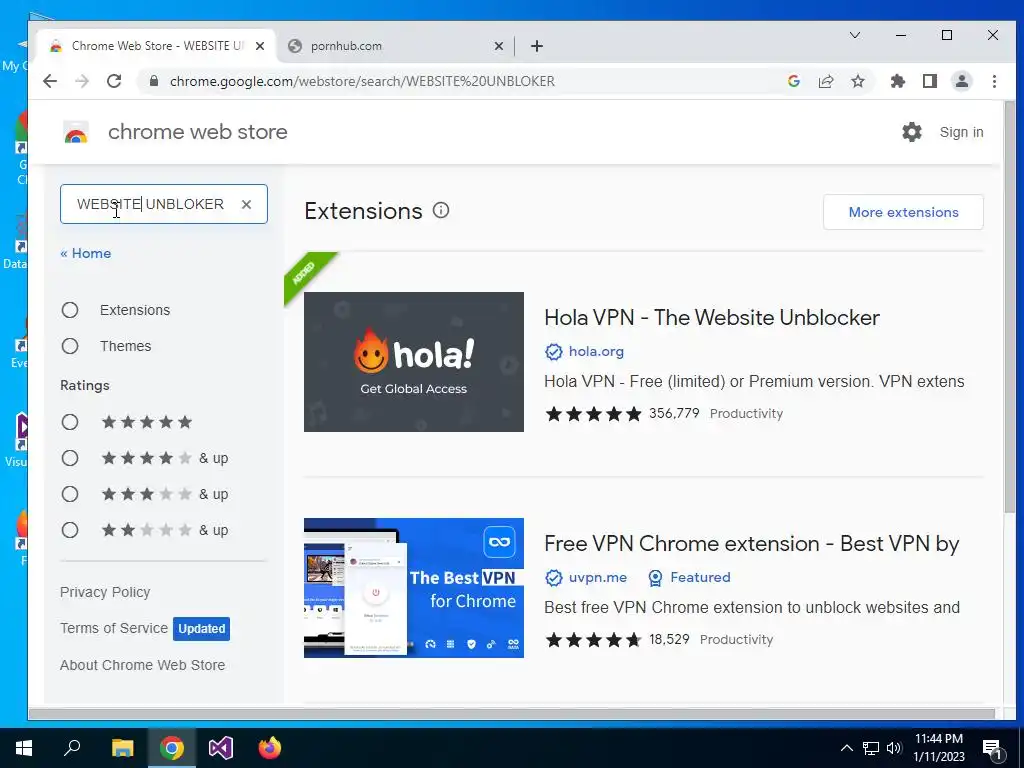
Task: Toggle the Chrome side panel icon
Action: tap(930, 81)
